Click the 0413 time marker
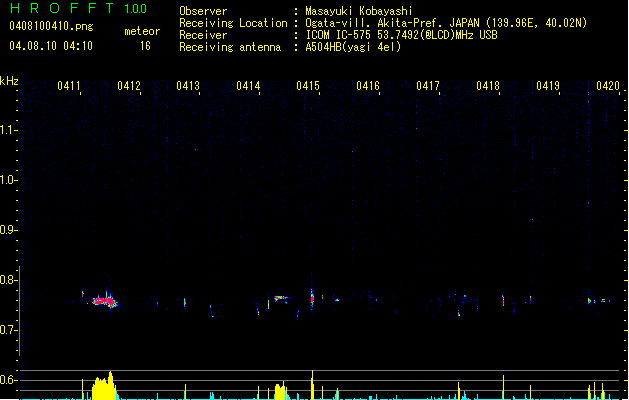Image resolution: width=629 pixels, height=400 pixels. coord(188,86)
